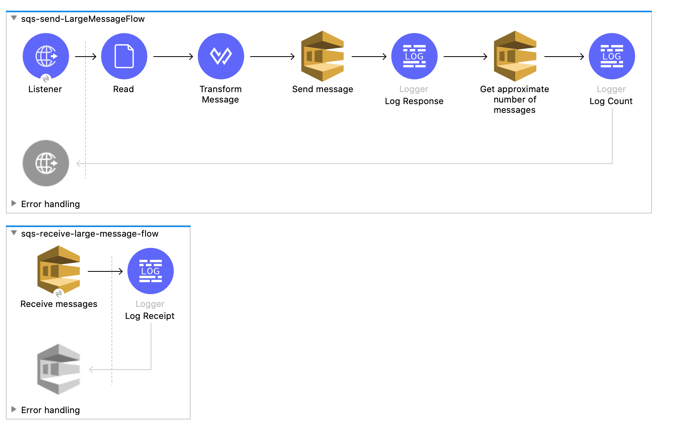693x431 pixels.
Task: Click Get approximate number of messages icon
Action: [x=514, y=56]
